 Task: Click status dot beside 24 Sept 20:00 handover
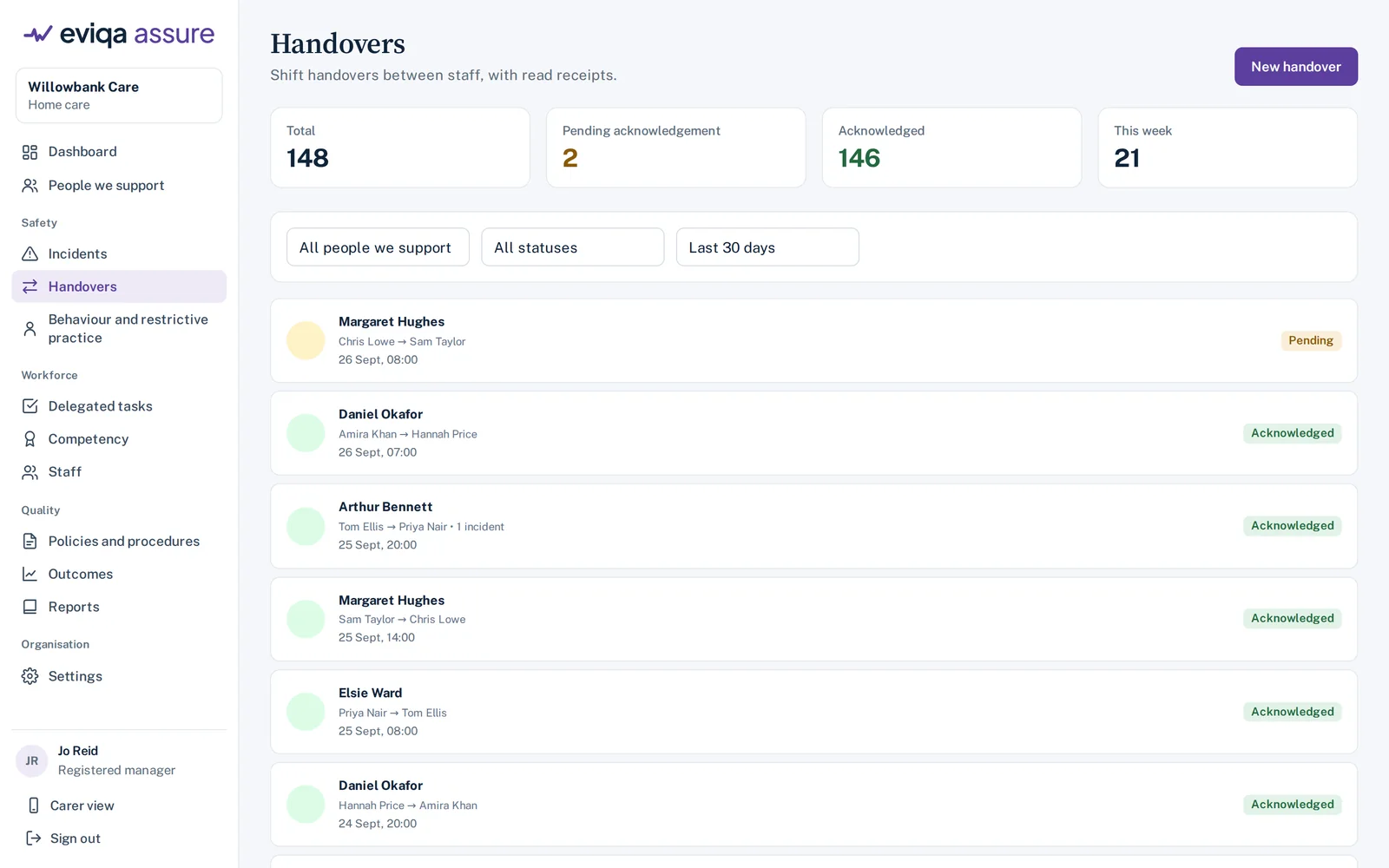click(x=306, y=805)
